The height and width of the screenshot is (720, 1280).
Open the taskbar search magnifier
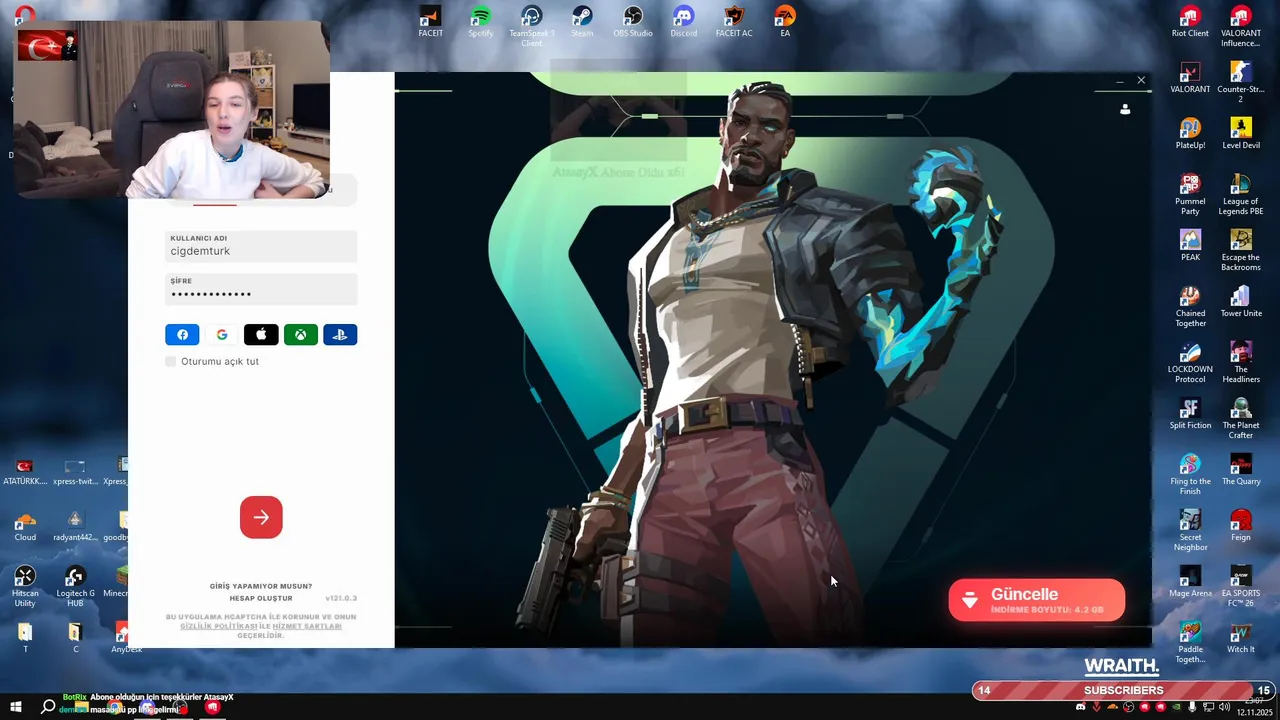pos(47,706)
